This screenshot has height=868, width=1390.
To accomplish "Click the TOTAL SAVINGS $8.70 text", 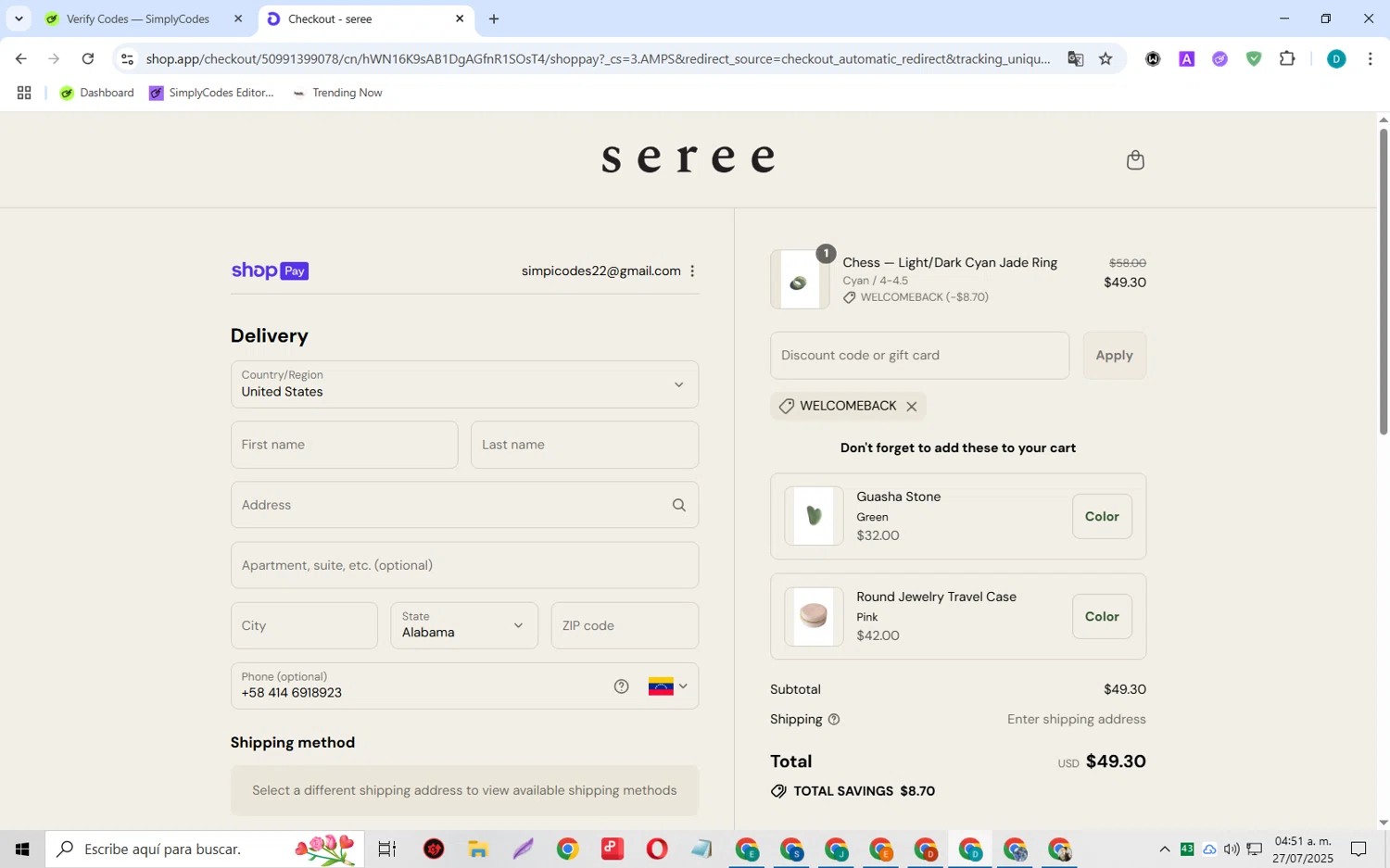I will pyautogui.click(x=864, y=791).
